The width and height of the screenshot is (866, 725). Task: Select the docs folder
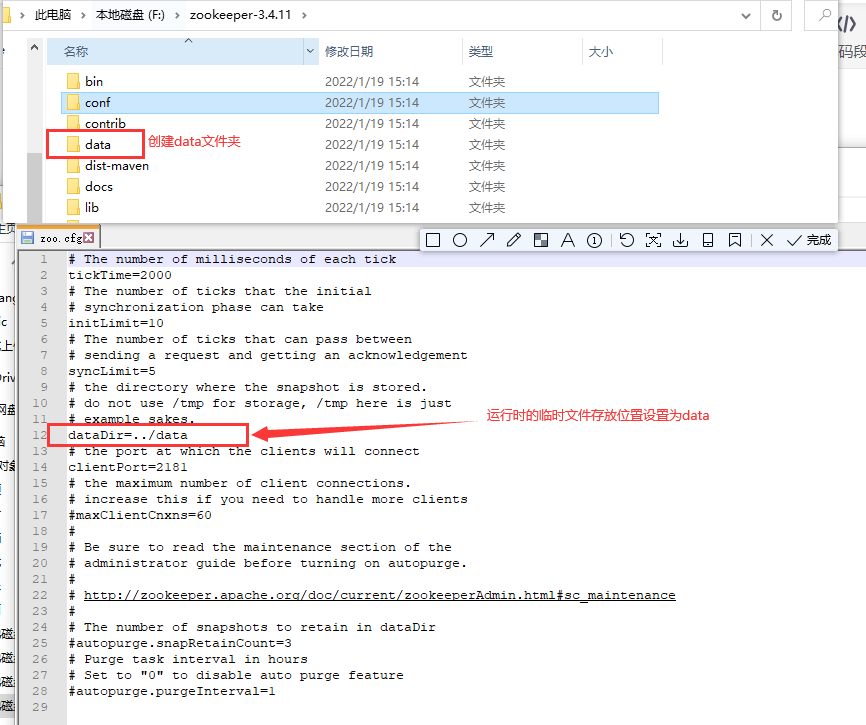click(x=99, y=187)
